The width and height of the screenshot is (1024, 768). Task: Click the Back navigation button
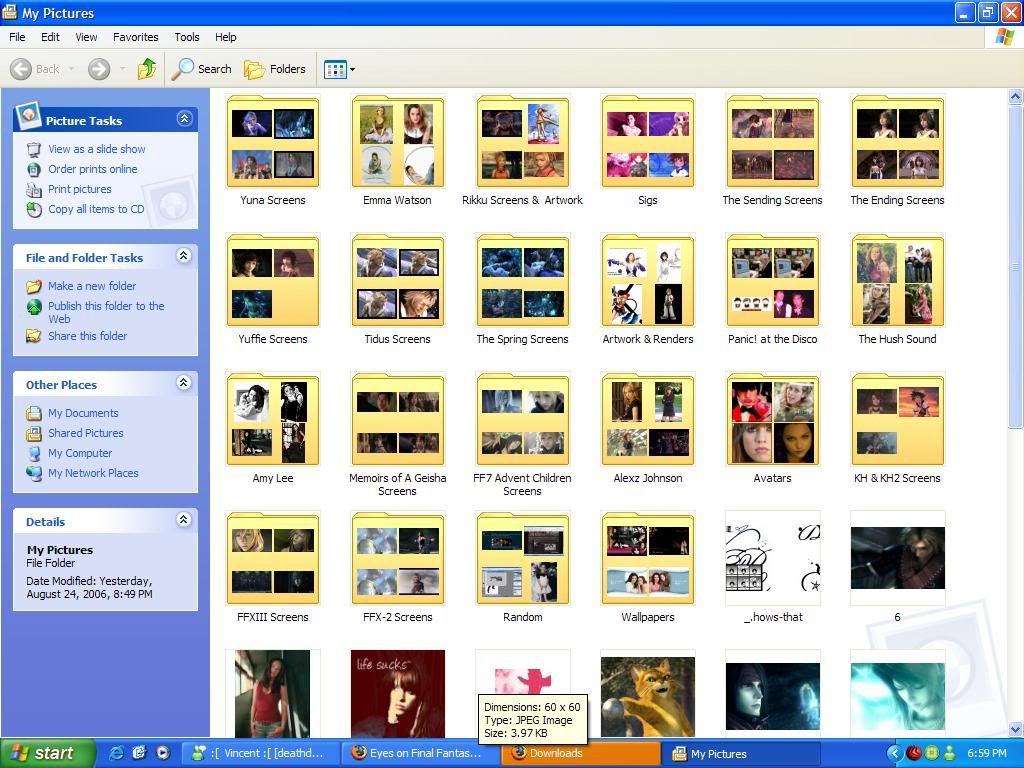(35, 69)
